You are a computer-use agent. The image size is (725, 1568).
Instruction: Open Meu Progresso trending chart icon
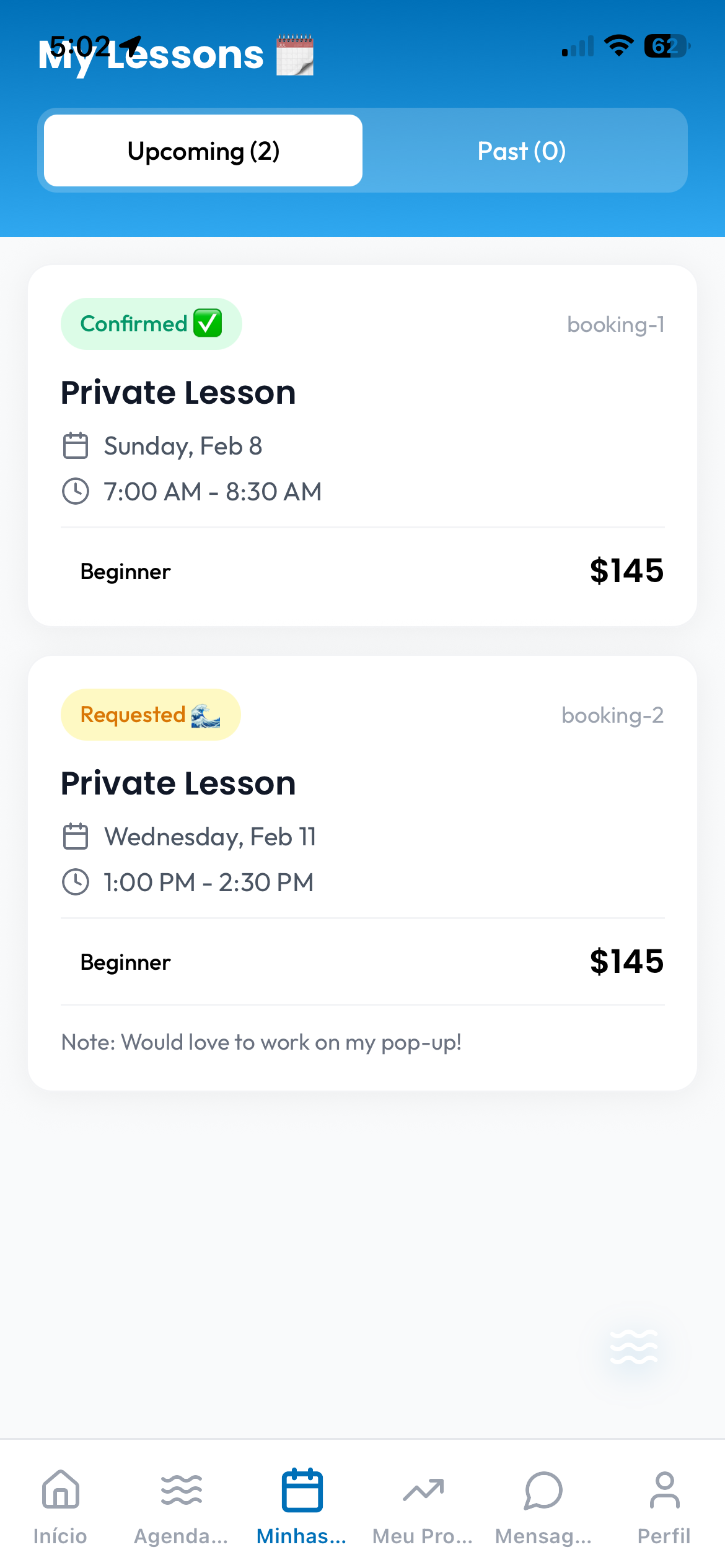(x=423, y=1490)
